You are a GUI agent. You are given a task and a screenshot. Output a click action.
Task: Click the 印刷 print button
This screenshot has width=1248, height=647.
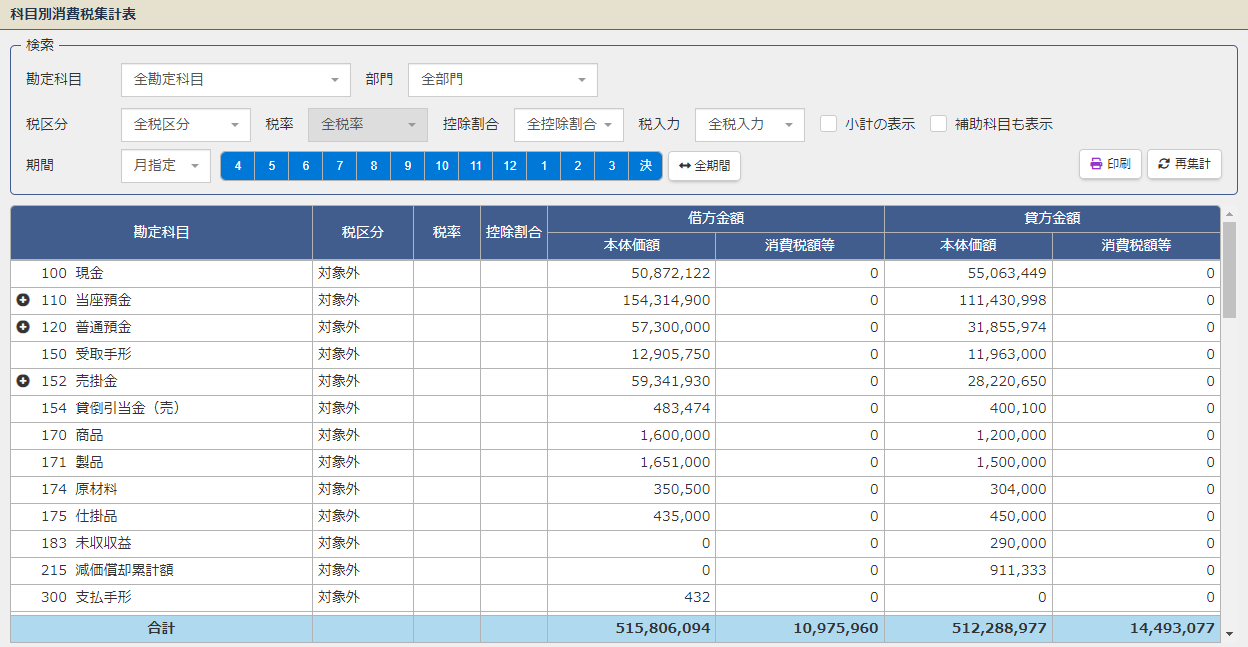tap(1110, 164)
